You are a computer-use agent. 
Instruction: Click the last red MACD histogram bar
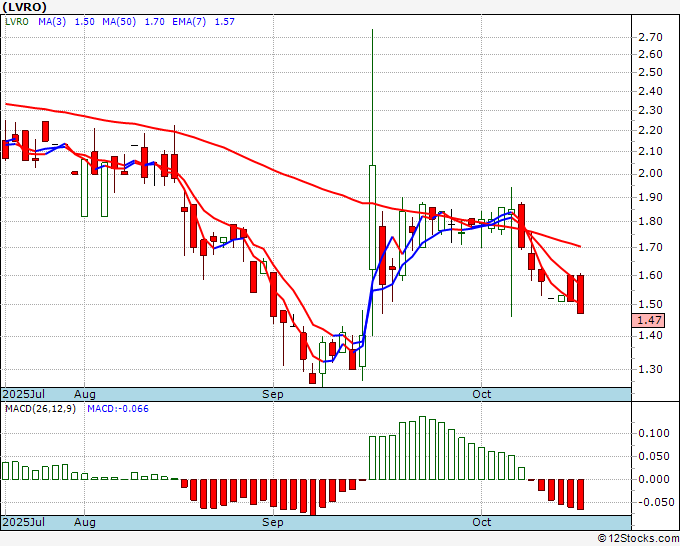[580, 494]
